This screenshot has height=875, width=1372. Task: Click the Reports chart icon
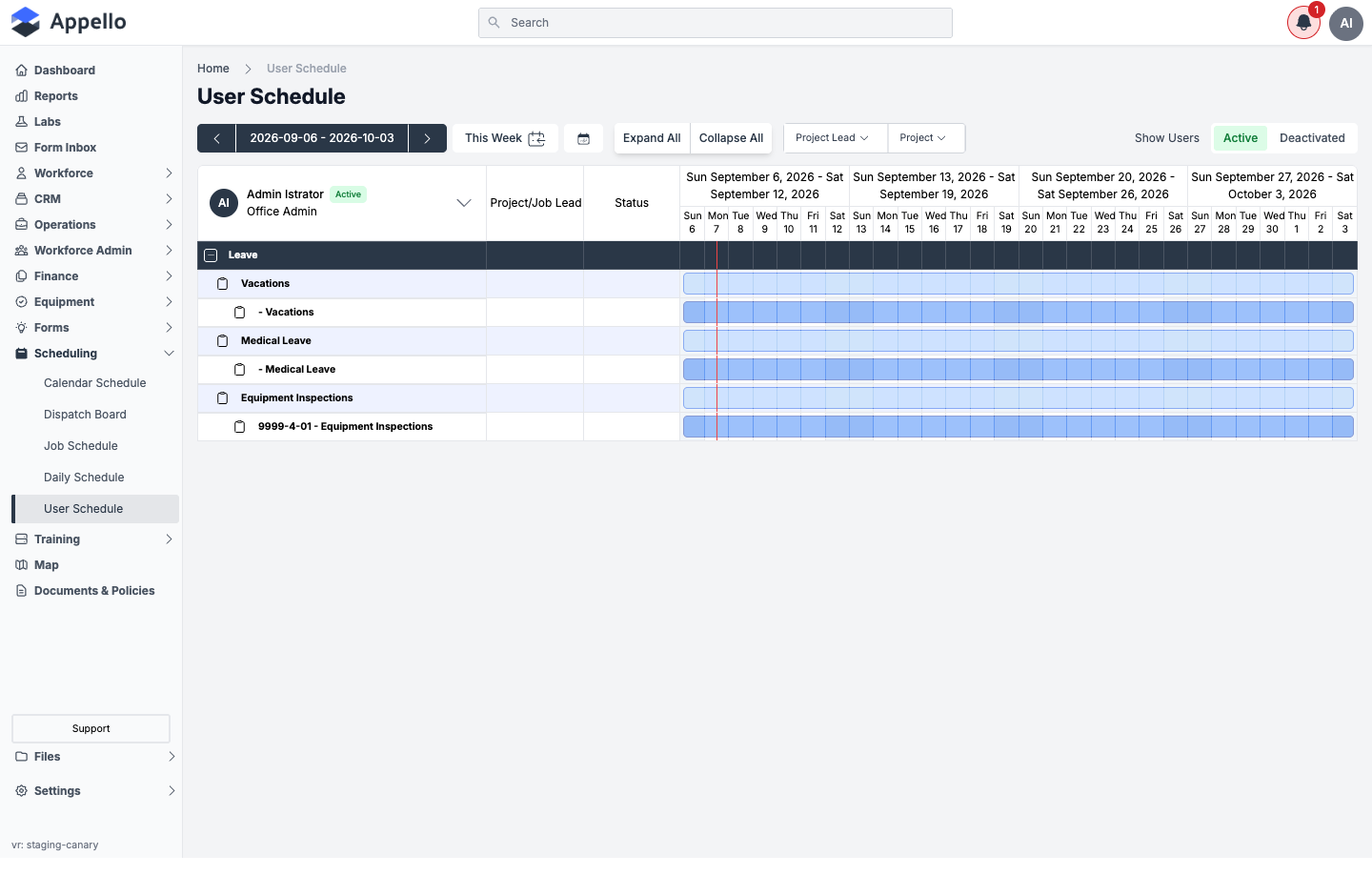[x=21, y=96]
